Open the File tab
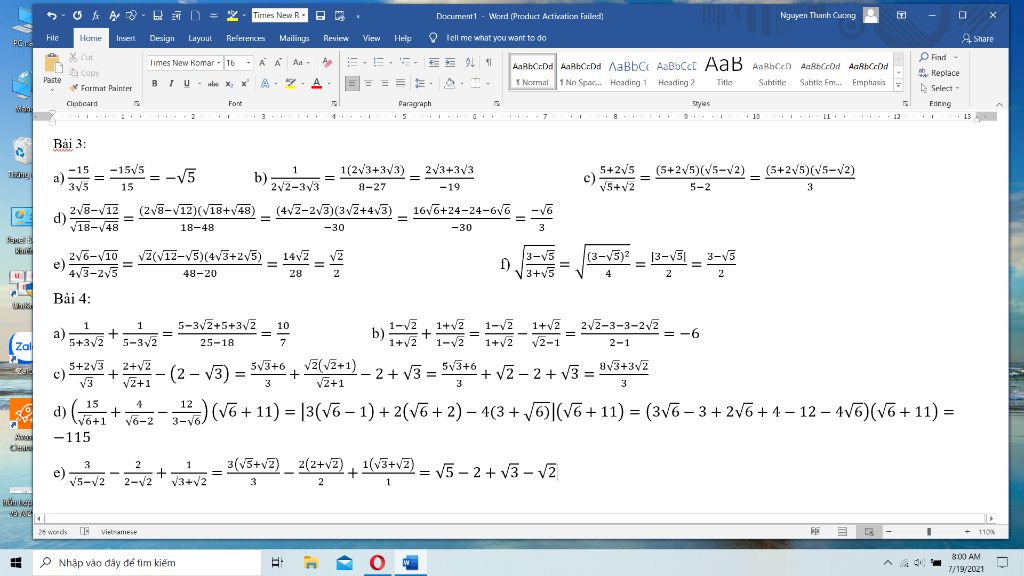Screen dimensions: 1024x576 pyautogui.click(x=53, y=38)
